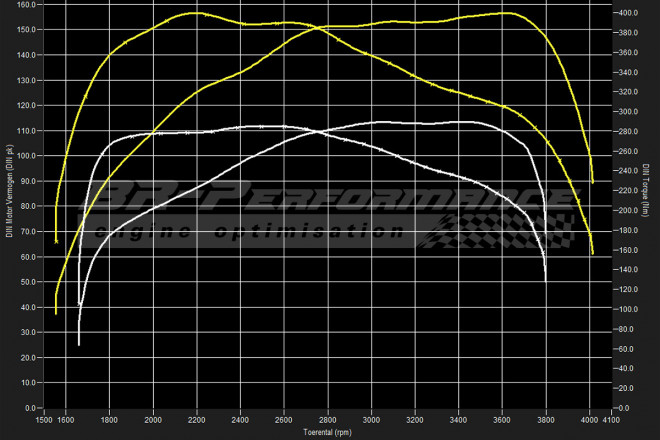Viewport: 660px width, 440px height.
Task: Click the 0.0 label on the torque axis
Action: (621, 408)
